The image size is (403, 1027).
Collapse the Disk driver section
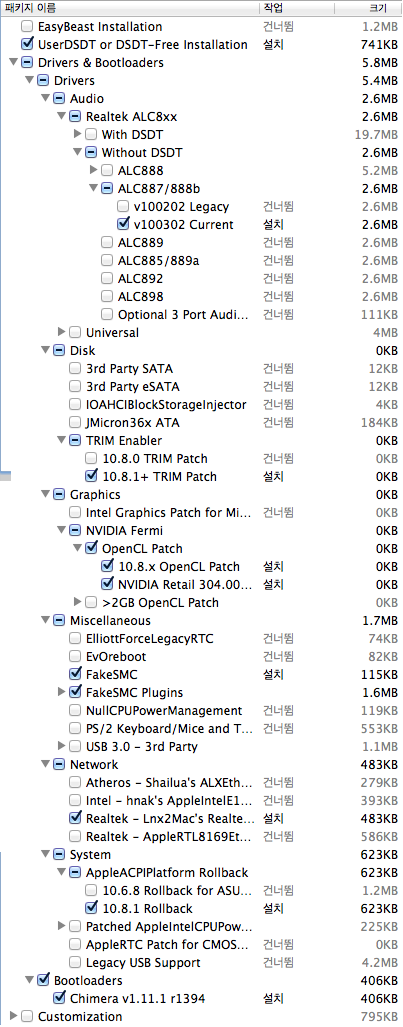pyautogui.click(x=46, y=350)
